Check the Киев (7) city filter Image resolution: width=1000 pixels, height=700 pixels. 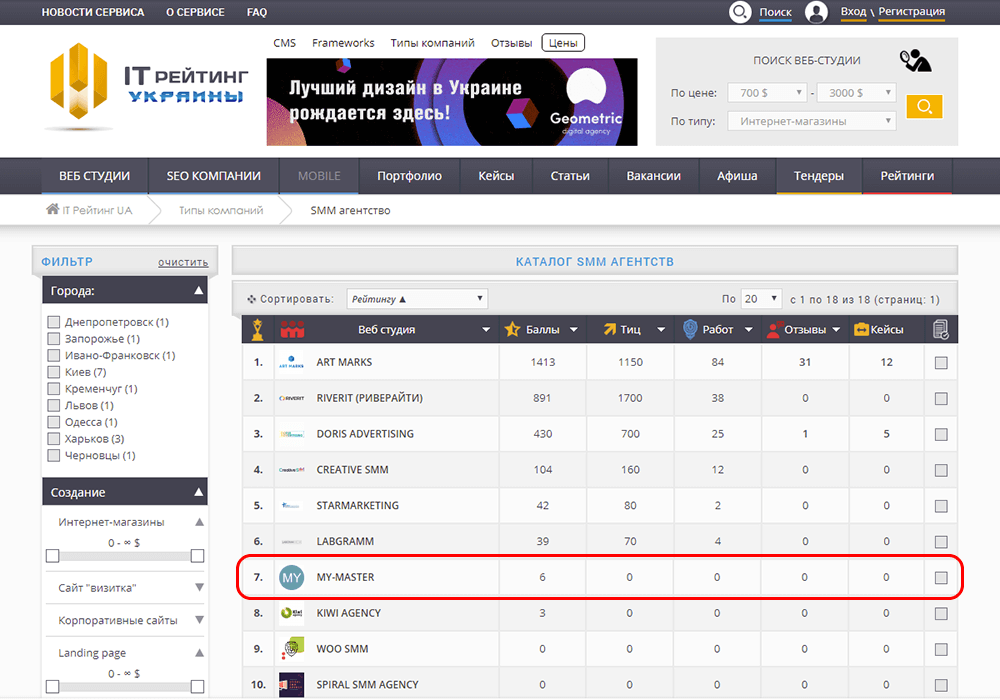tap(54, 372)
